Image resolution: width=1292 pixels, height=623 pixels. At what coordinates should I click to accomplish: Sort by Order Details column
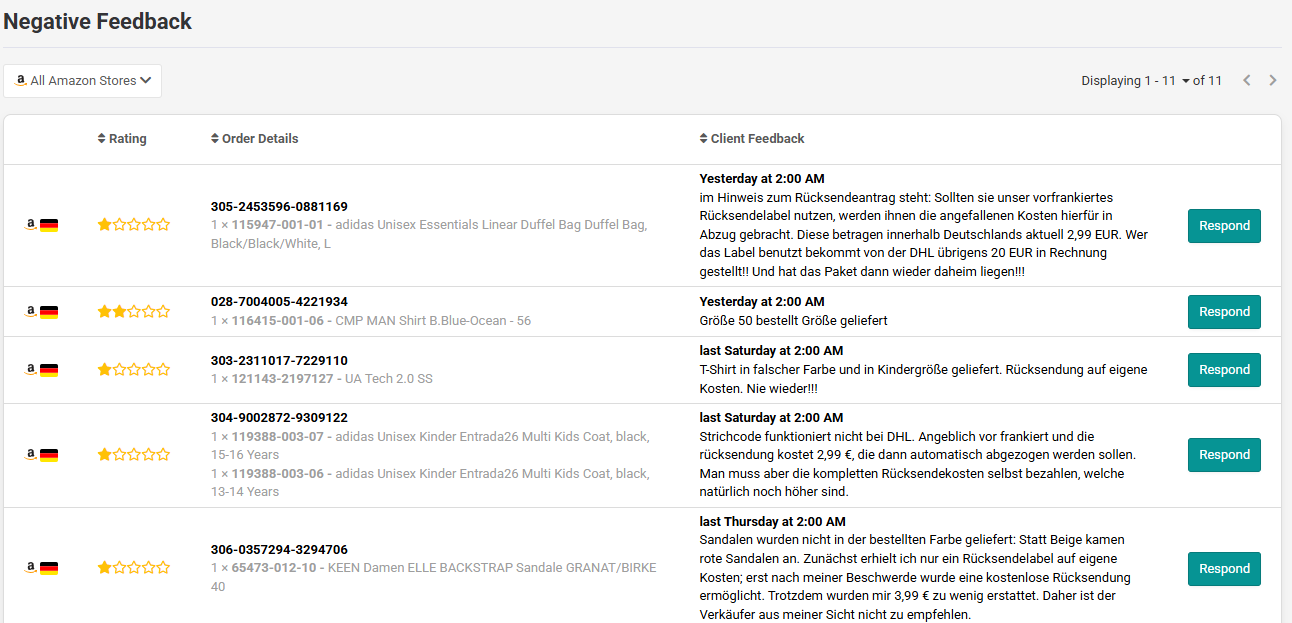tap(255, 139)
